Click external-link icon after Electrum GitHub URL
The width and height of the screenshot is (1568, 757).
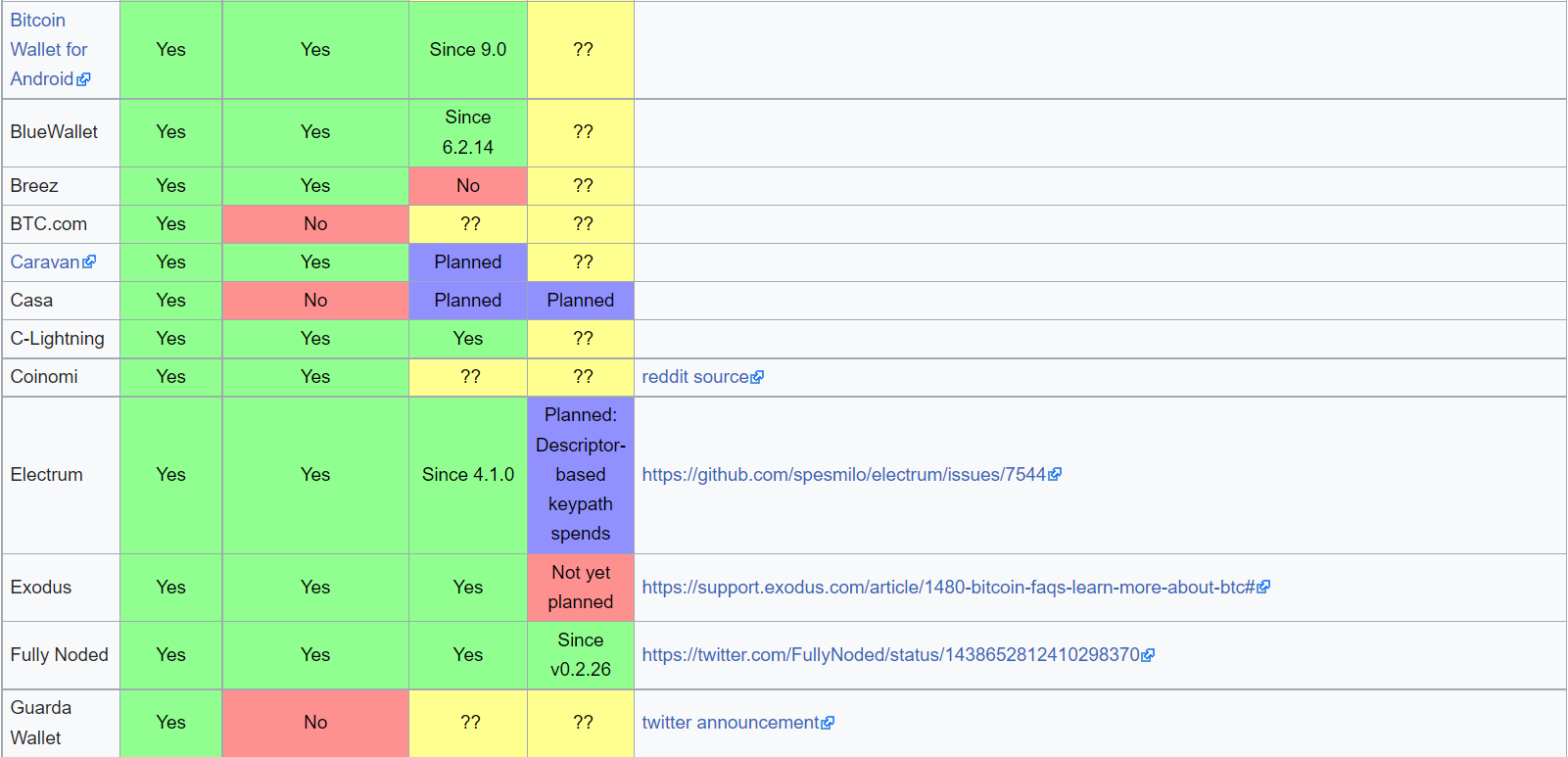[x=1055, y=474]
